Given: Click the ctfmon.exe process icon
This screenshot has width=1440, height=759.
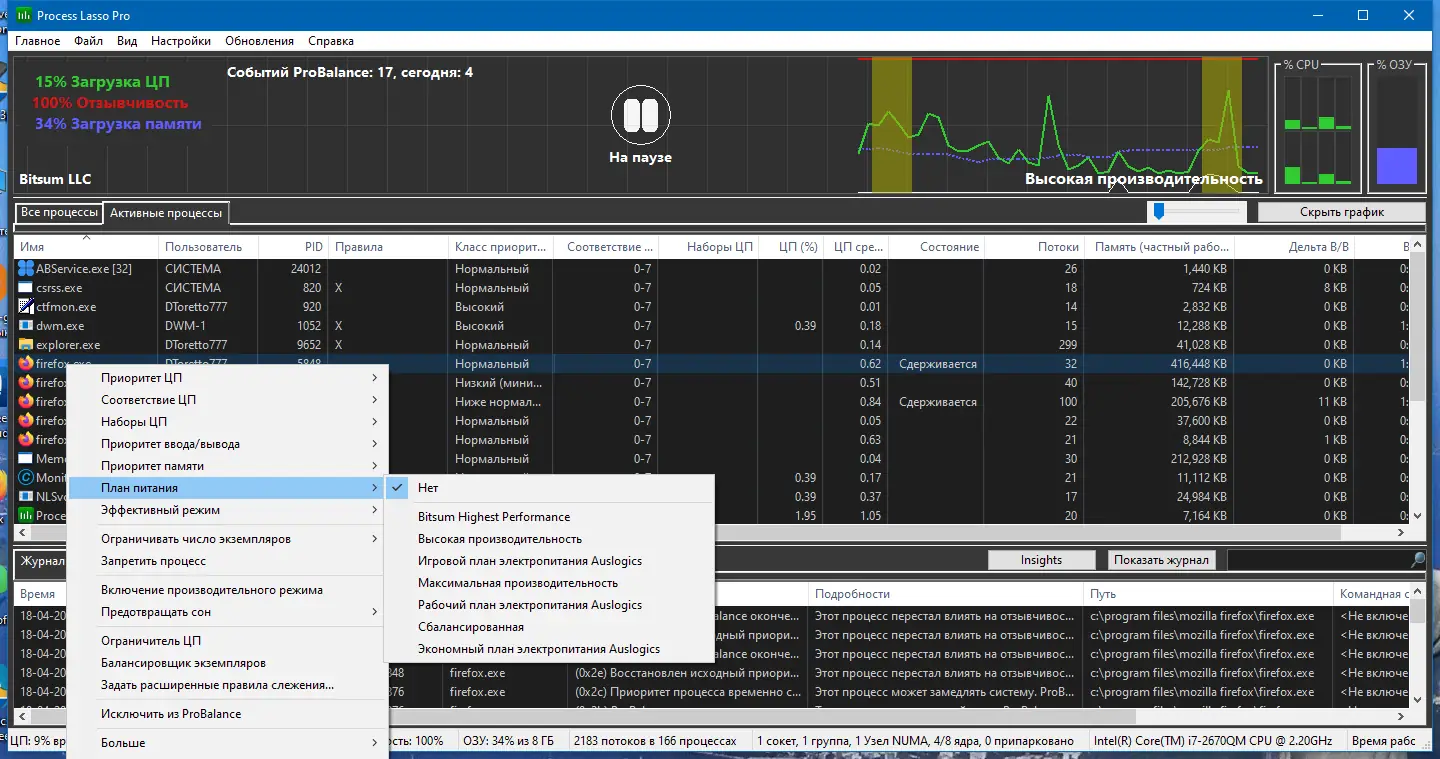Looking at the screenshot, I should (x=26, y=307).
